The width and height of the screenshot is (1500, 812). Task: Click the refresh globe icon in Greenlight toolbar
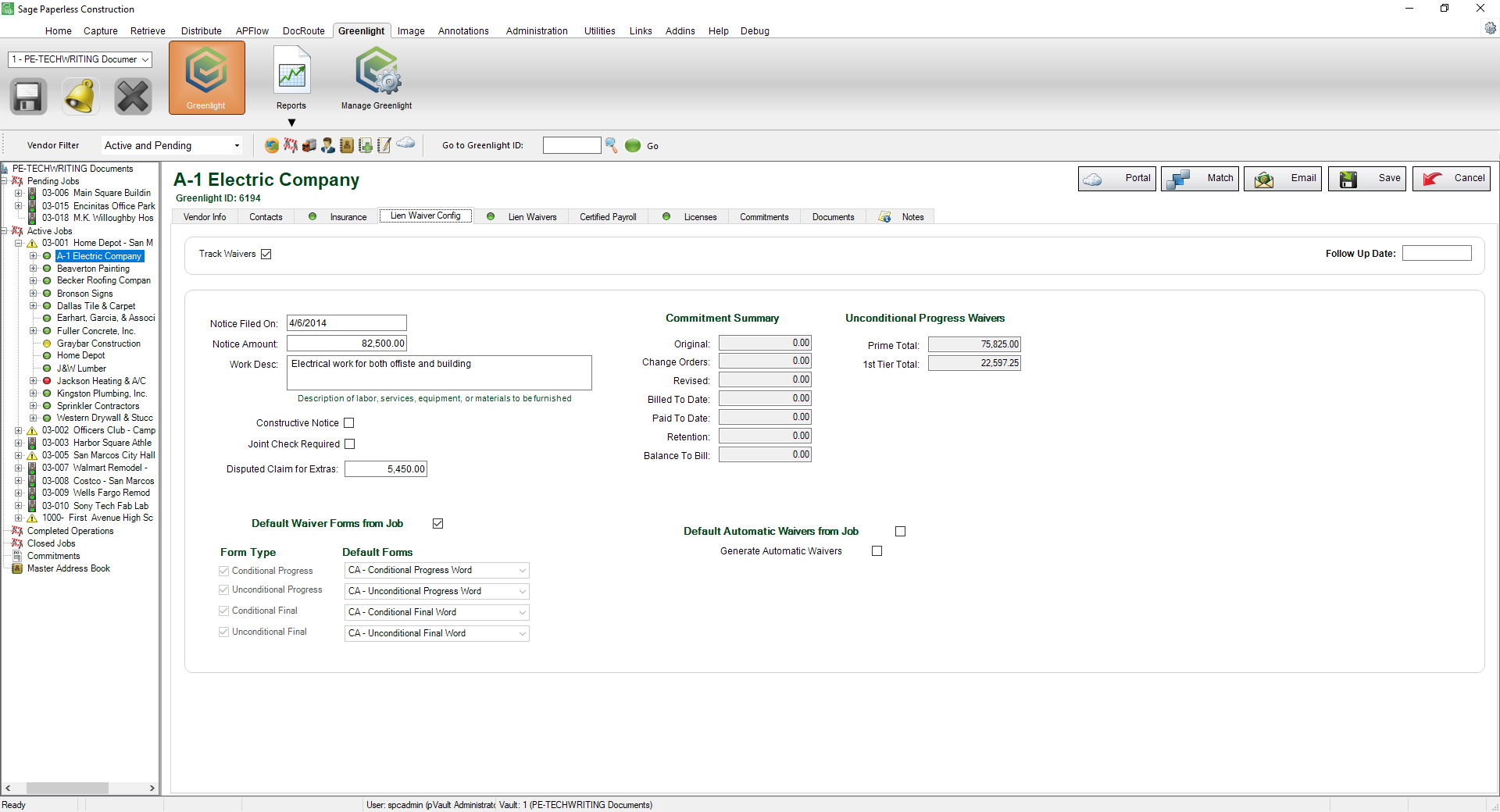pyautogui.click(x=272, y=145)
